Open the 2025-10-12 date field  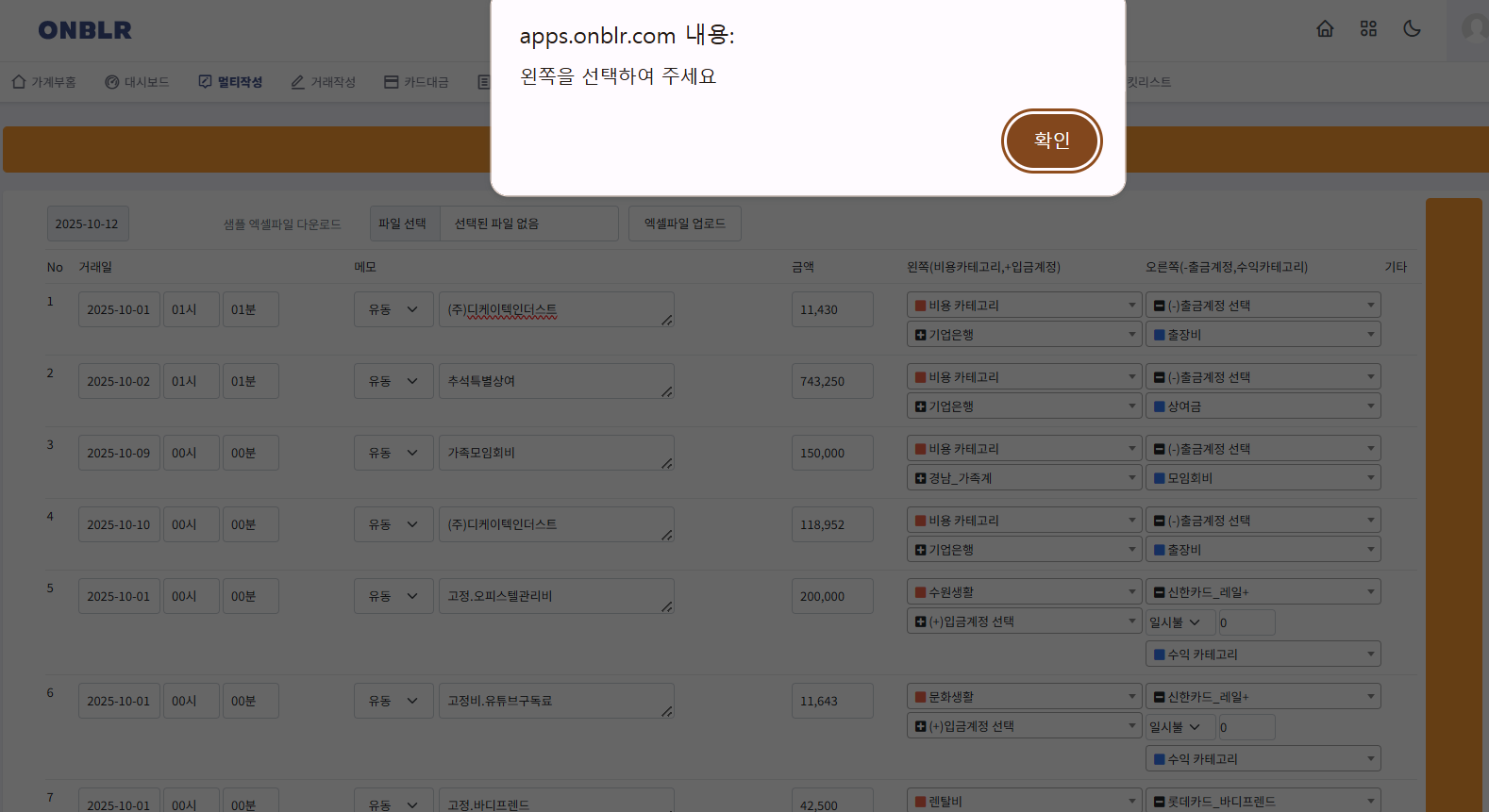88,224
